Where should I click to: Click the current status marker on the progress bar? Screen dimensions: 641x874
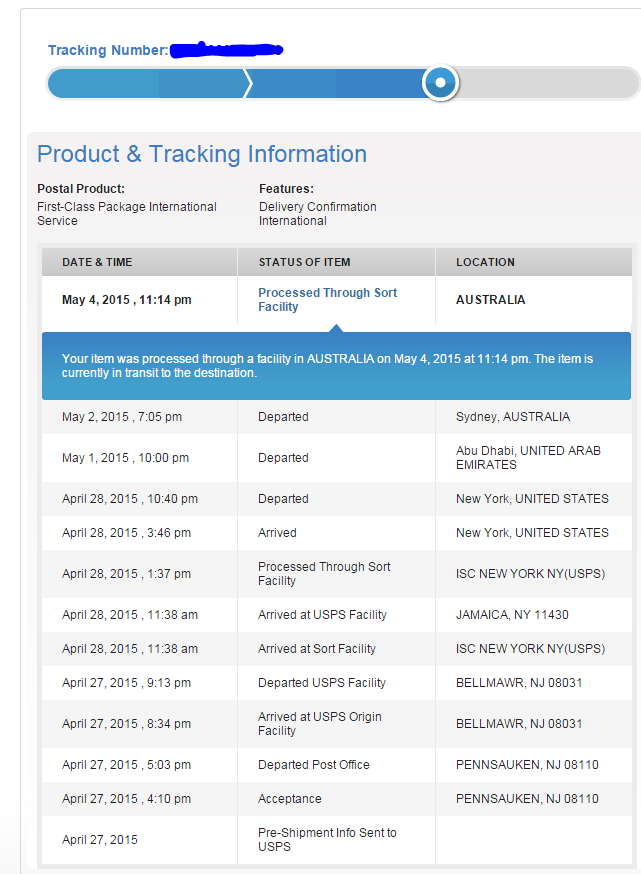pyautogui.click(x=440, y=83)
